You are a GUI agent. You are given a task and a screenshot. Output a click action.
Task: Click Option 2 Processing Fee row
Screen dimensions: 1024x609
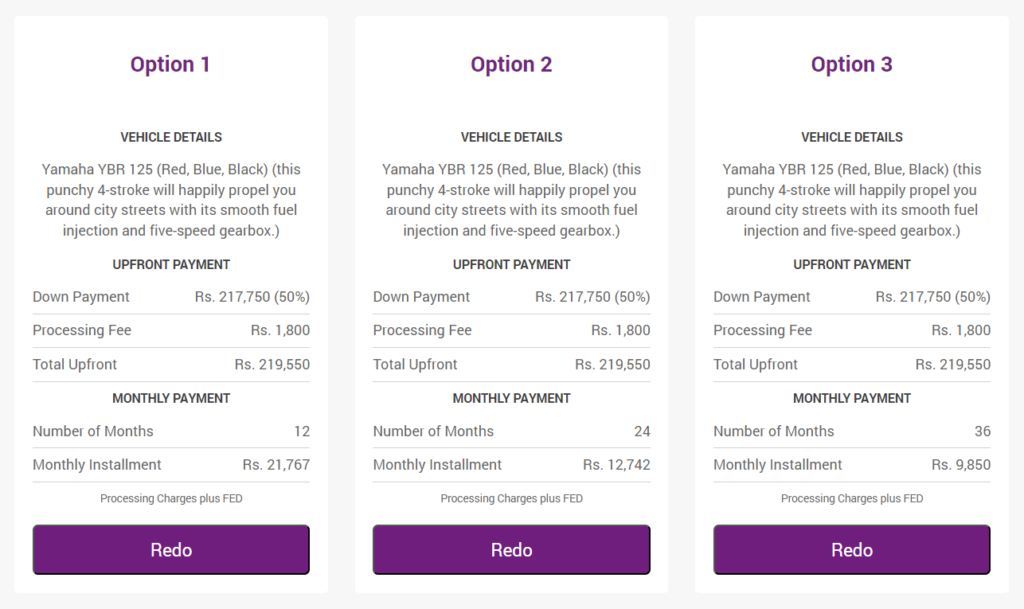[x=511, y=330]
